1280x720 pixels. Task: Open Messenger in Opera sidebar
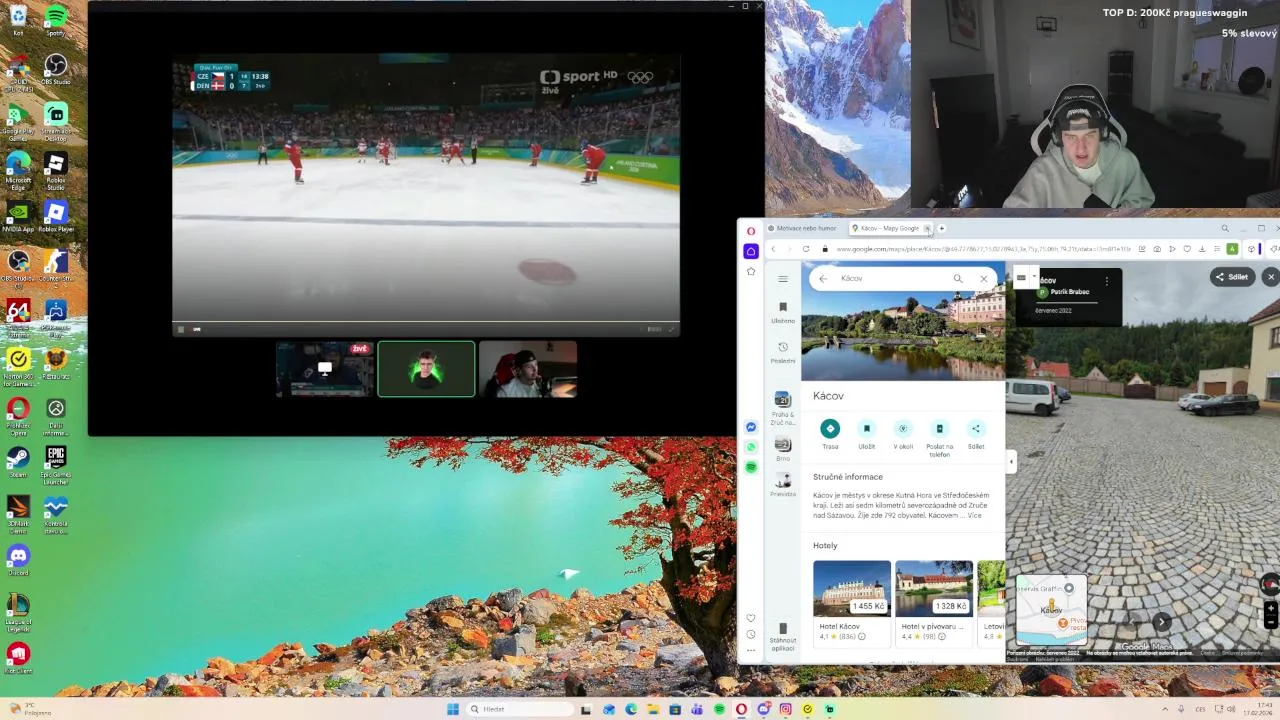[x=751, y=427]
